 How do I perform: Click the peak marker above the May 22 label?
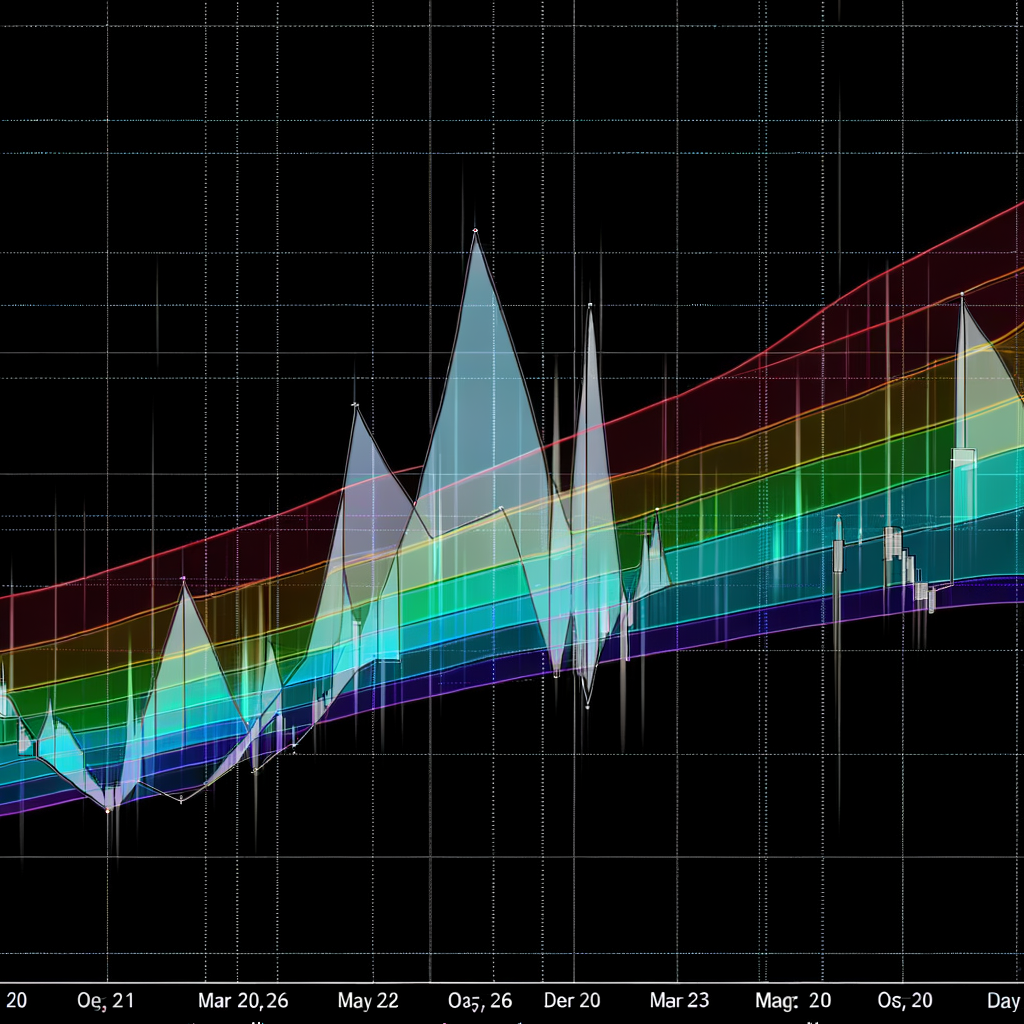pyautogui.click(x=355, y=405)
